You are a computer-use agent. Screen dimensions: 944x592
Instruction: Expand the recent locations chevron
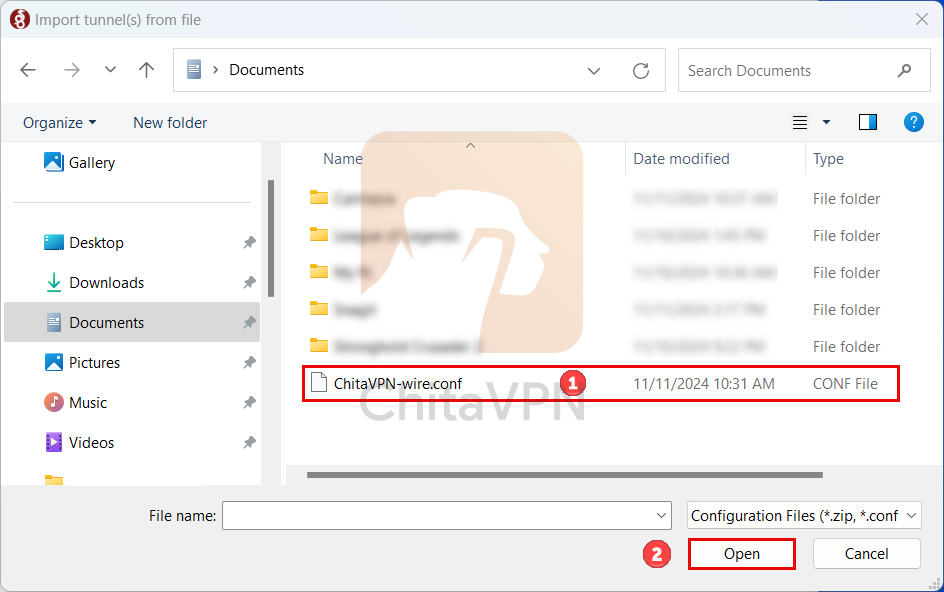(110, 70)
